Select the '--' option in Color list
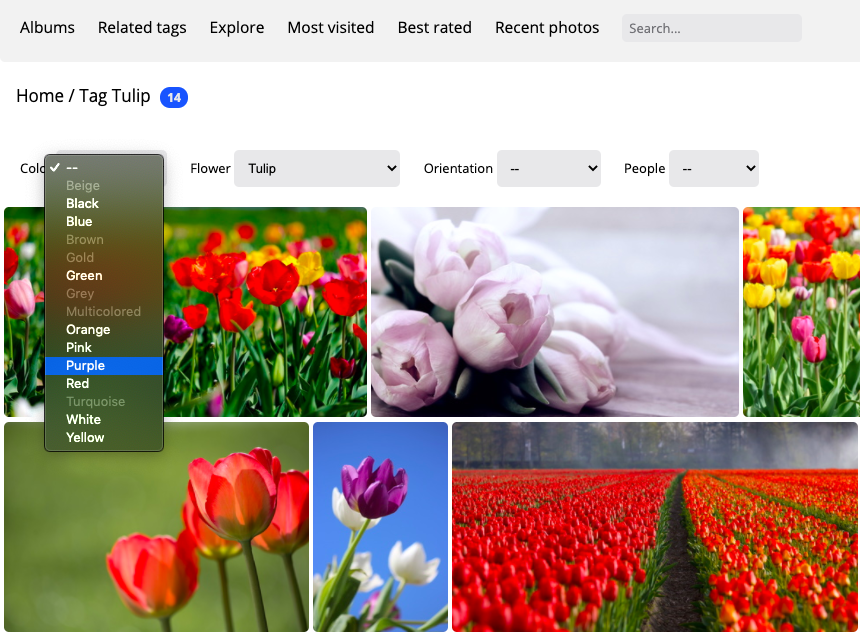860x636 pixels. 104,167
